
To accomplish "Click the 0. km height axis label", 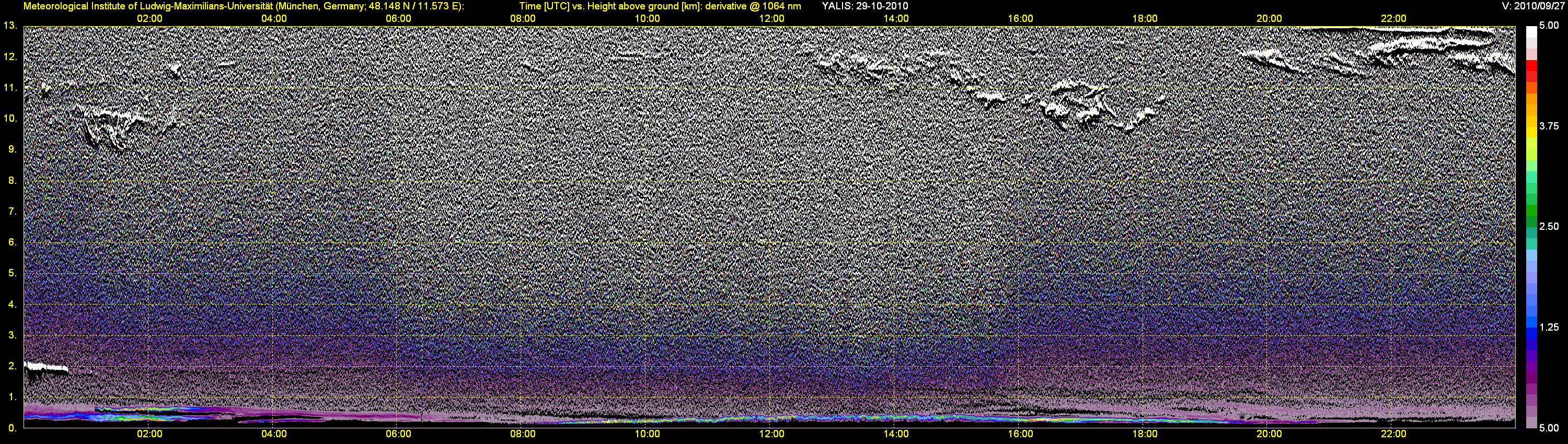I will tap(12, 428).
